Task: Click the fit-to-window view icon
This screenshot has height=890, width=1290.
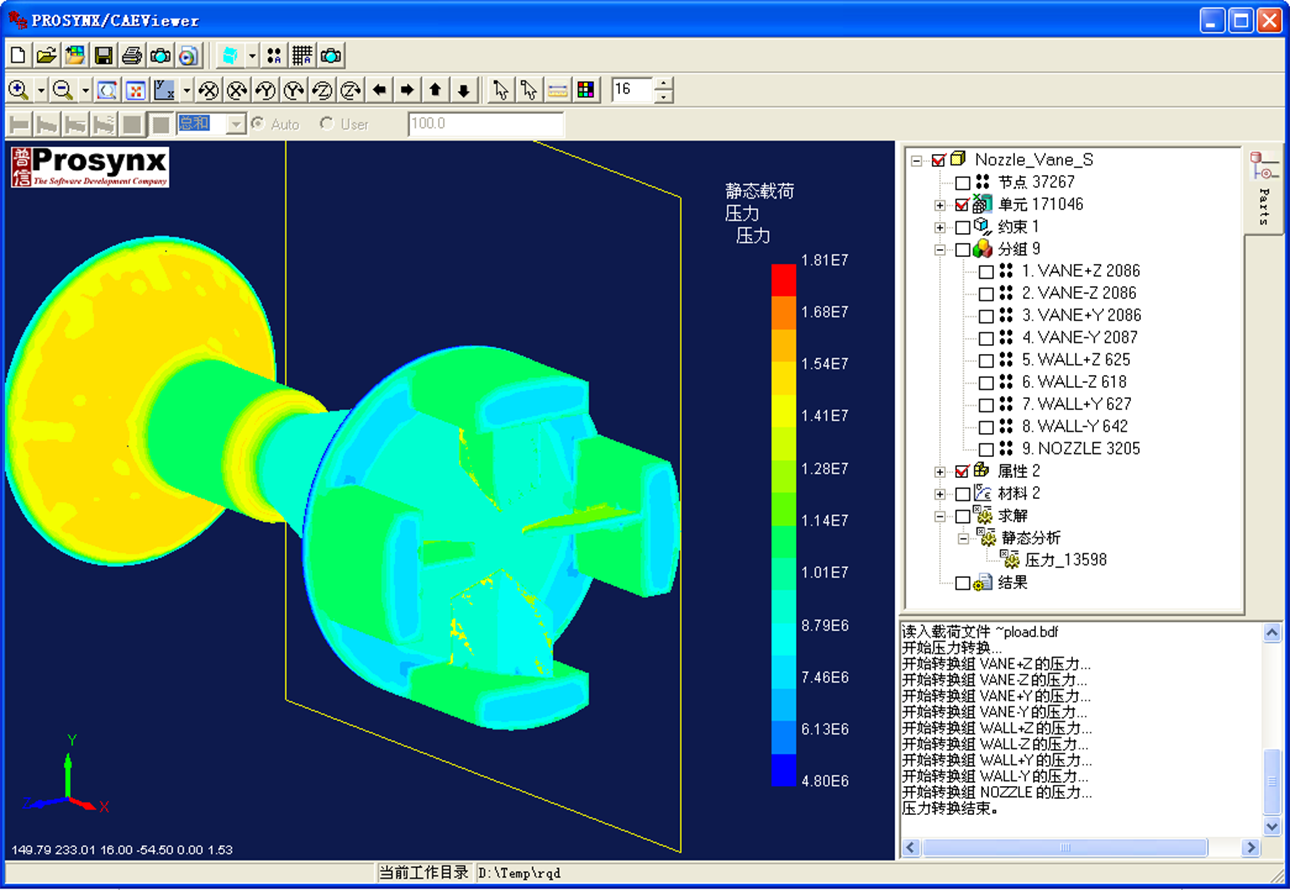Action: click(107, 90)
